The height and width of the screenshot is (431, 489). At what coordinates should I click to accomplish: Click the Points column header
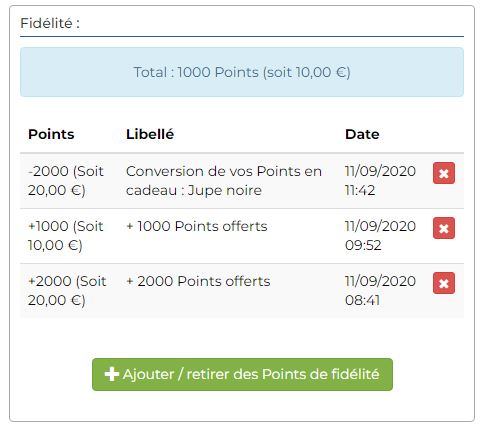51,134
